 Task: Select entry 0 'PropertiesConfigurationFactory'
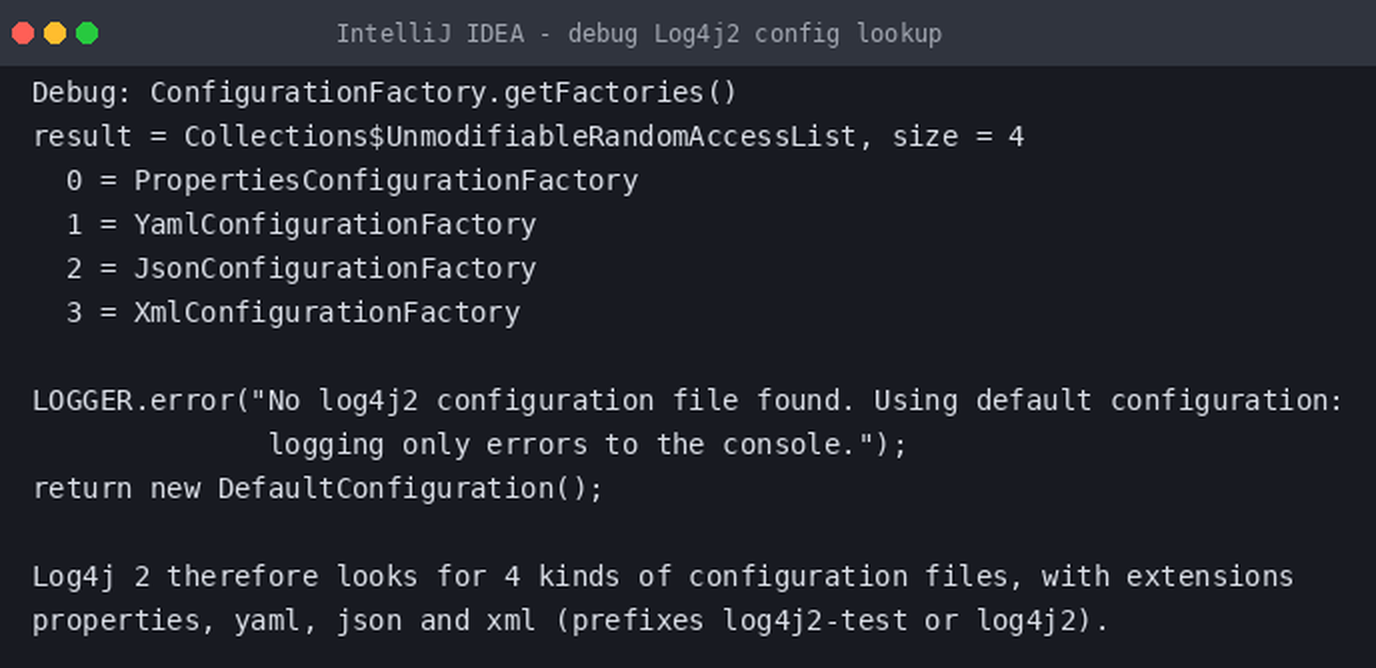pyautogui.click(x=352, y=181)
